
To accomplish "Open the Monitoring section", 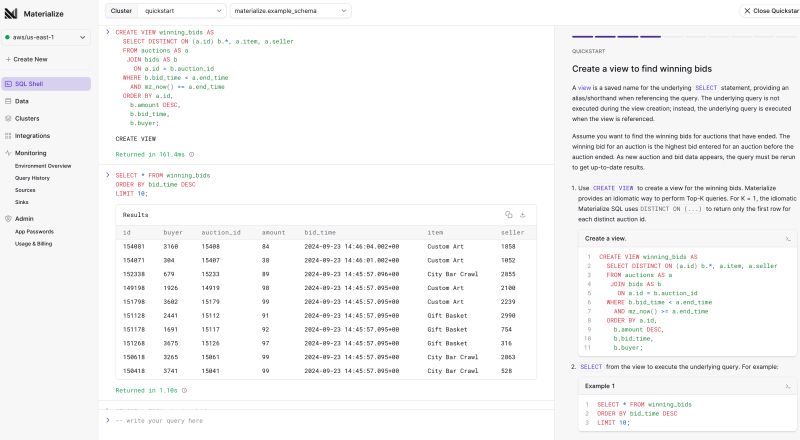I will click(31, 153).
